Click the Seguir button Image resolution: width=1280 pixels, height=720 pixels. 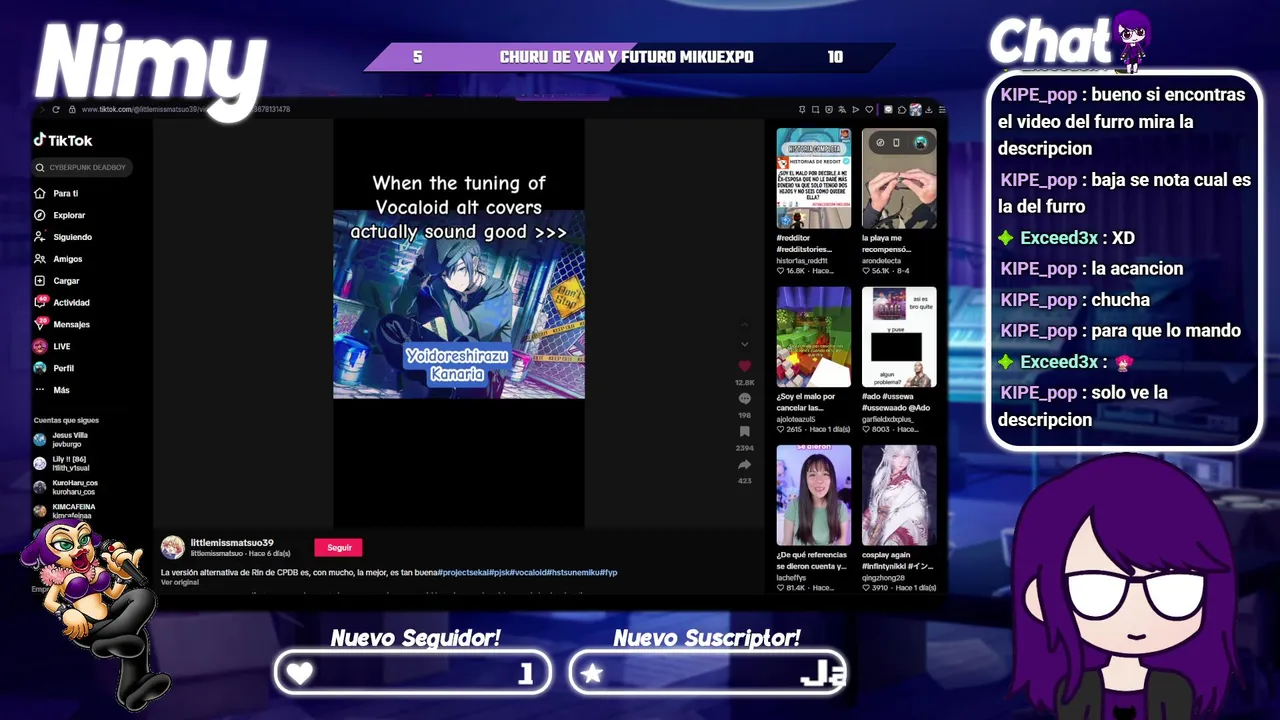[338, 547]
